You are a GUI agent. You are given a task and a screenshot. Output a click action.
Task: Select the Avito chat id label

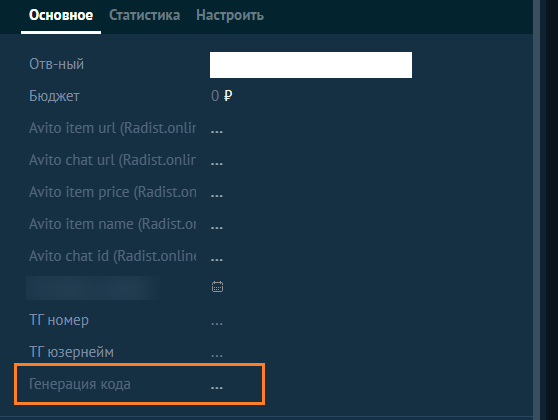[x=112, y=256]
